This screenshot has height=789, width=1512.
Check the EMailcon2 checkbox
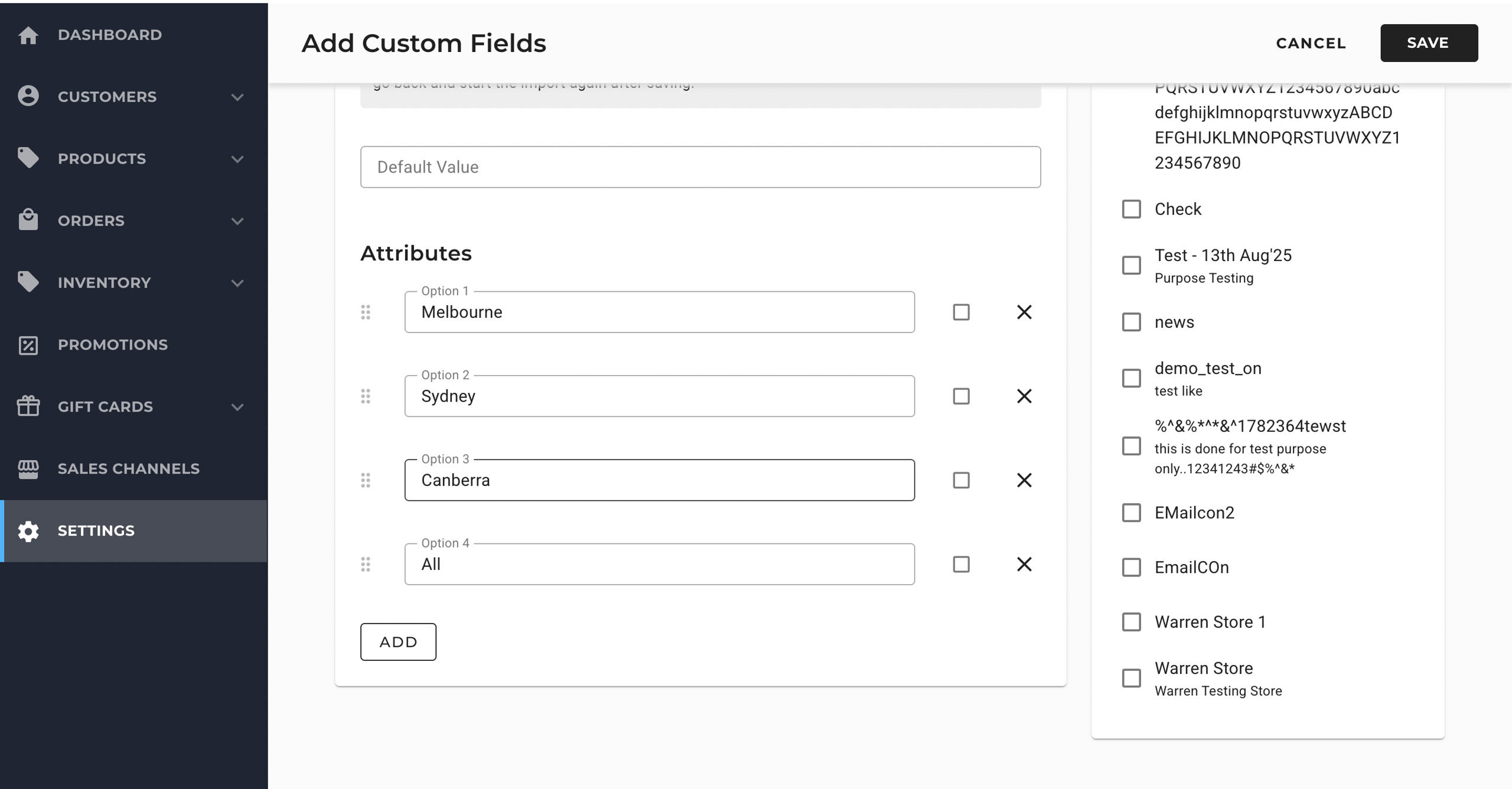(1131, 513)
